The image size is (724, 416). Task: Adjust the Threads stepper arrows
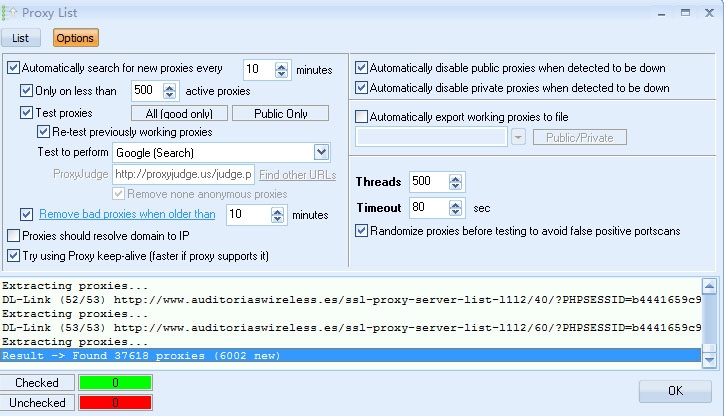(x=455, y=182)
